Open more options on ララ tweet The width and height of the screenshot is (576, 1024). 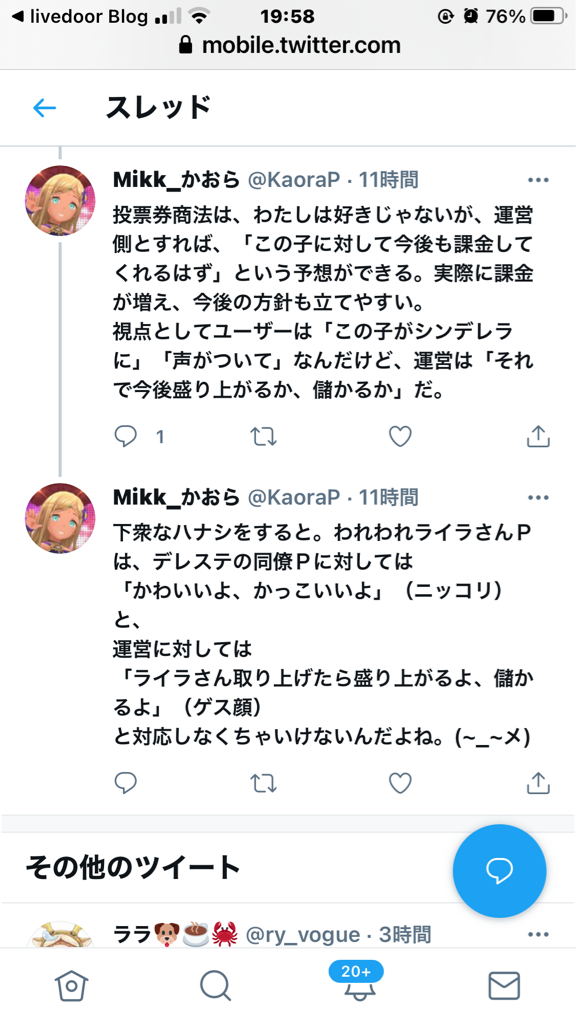click(538, 935)
